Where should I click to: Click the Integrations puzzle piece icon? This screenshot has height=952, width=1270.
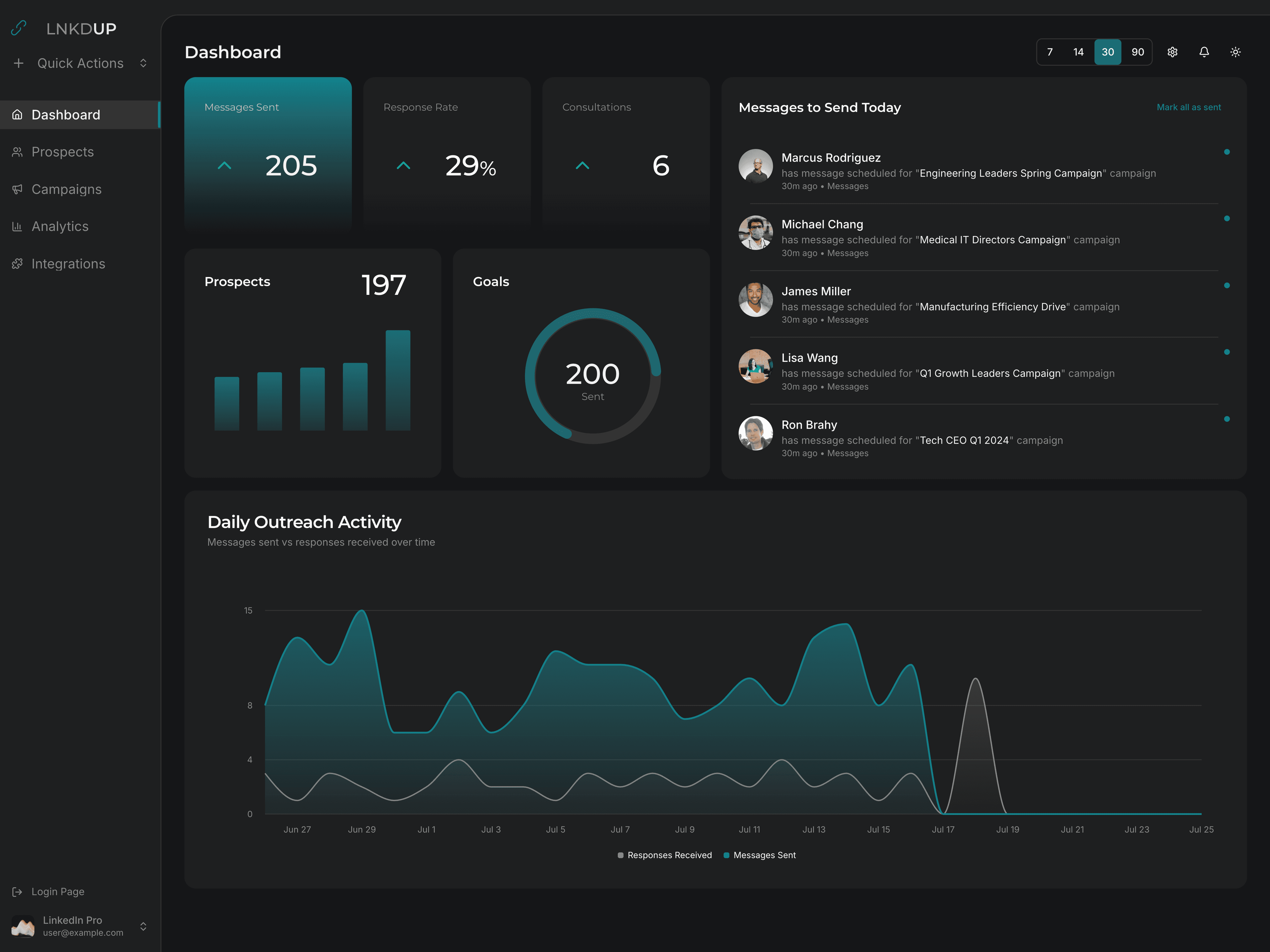click(17, 264)
